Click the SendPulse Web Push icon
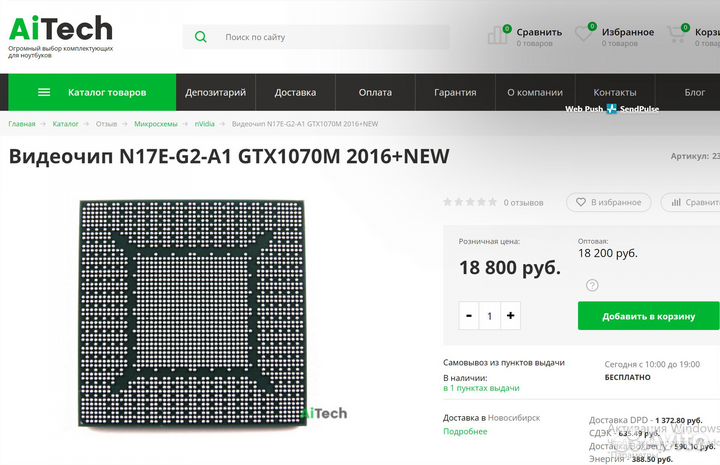 pos(612,109)
